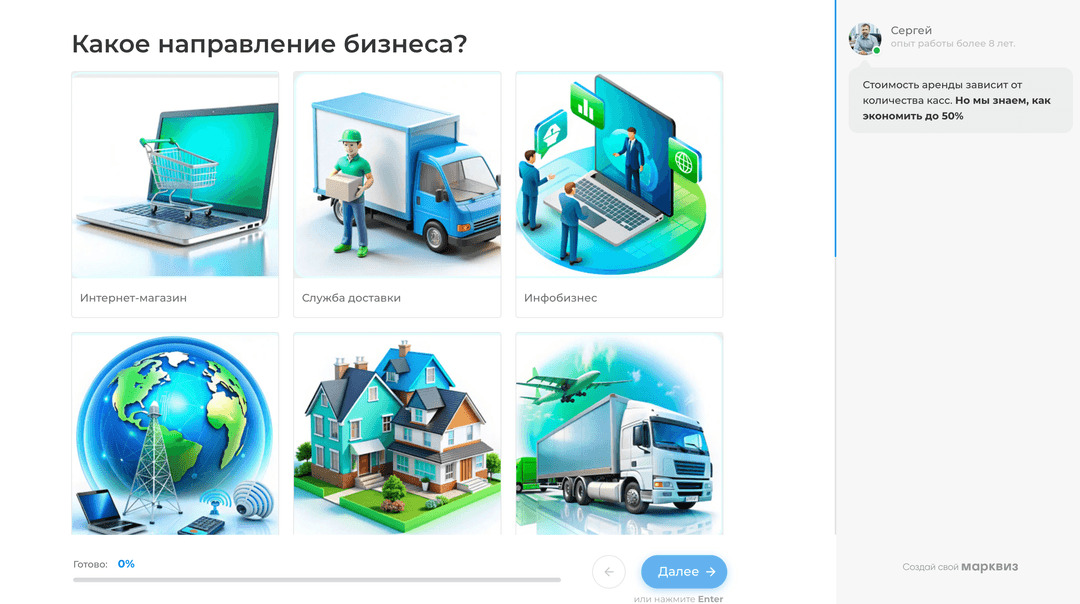This screenshot has width=1080, height=604.
Task: Select the businessmen around laptop image
Action: click(x=619, y=175)
